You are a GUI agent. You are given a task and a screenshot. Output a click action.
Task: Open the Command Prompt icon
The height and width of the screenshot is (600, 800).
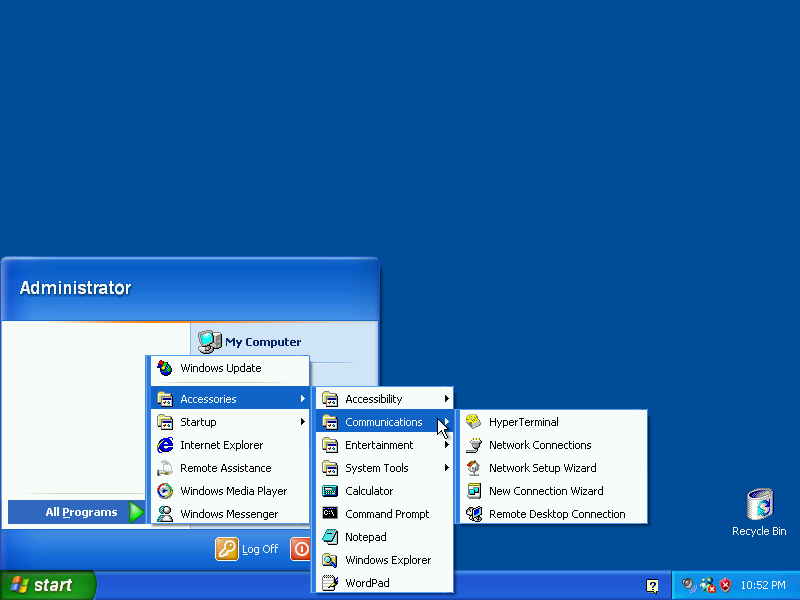pos(330,513)
